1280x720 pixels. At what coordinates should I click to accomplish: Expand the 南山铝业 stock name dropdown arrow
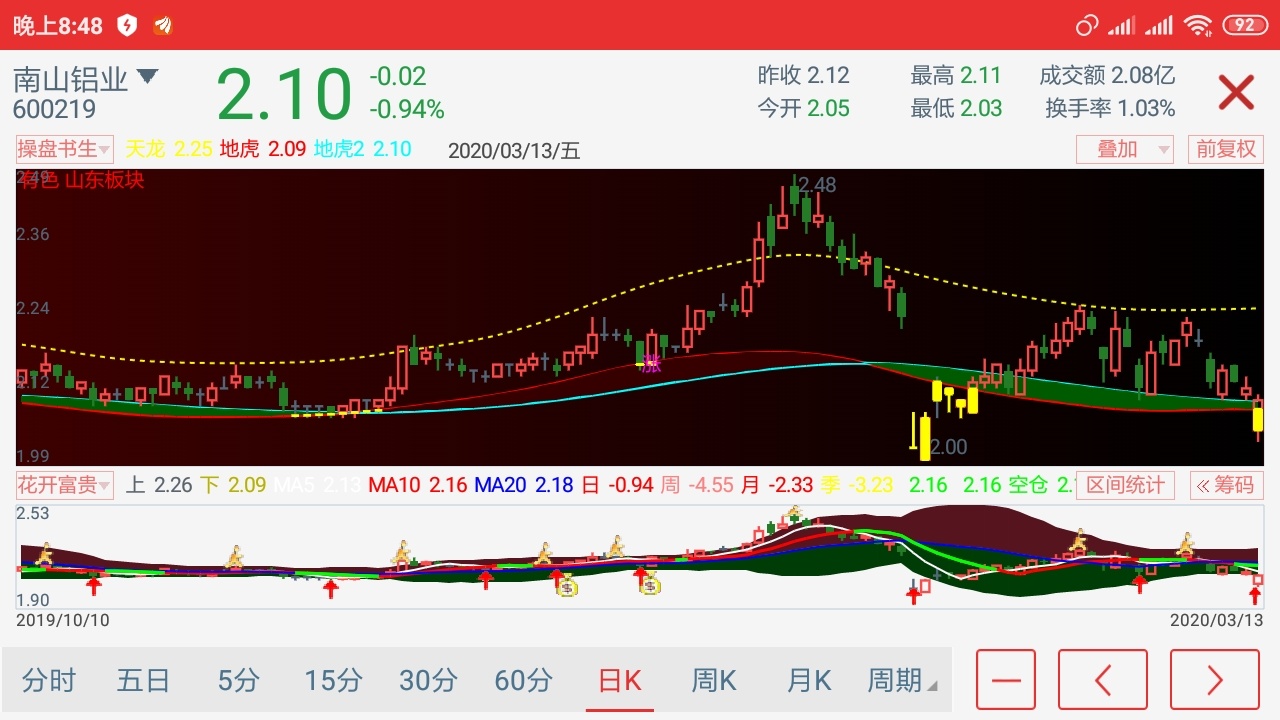point(148,77)
